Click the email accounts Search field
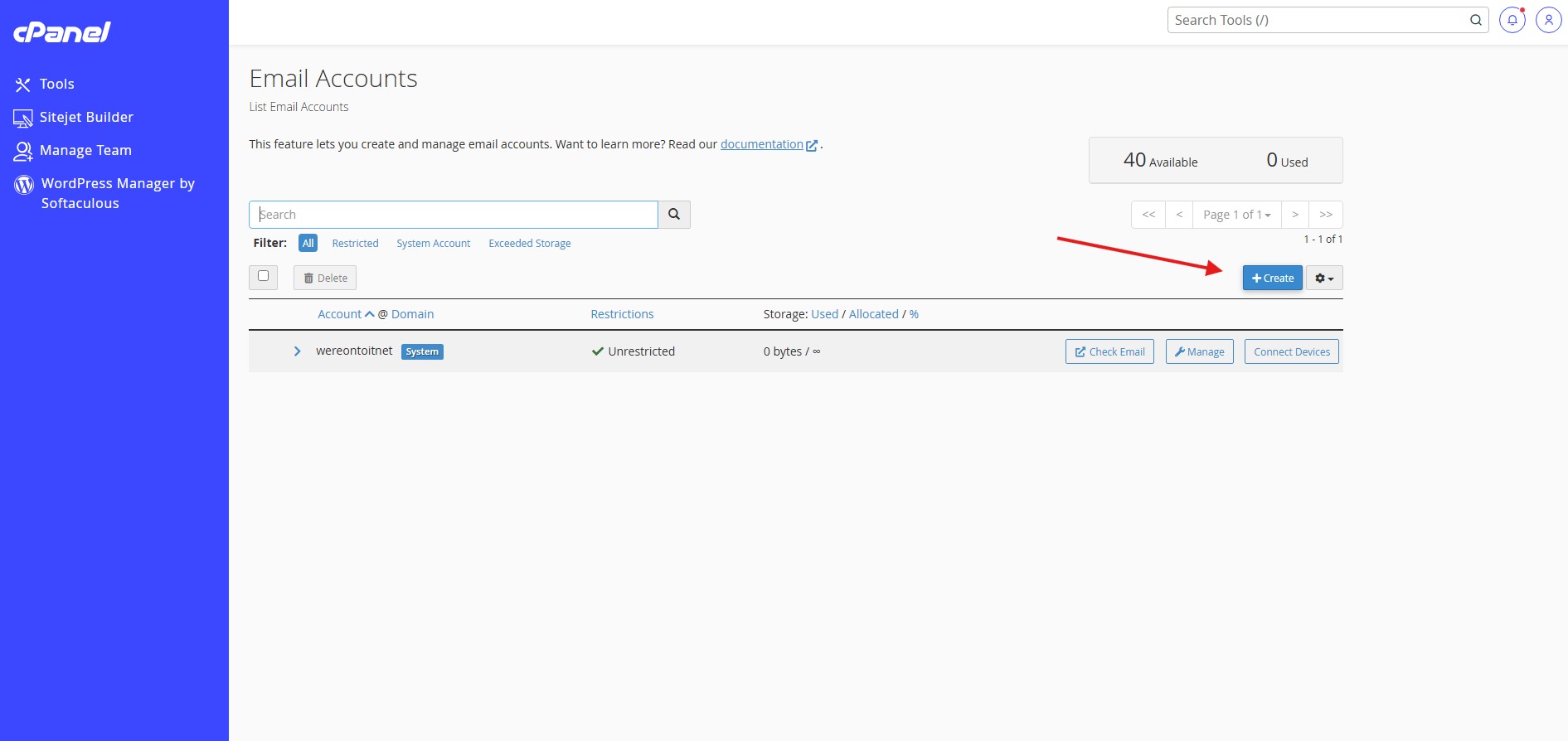Image resolution: width=1568 pixels, height=741 pixels. 453,215
